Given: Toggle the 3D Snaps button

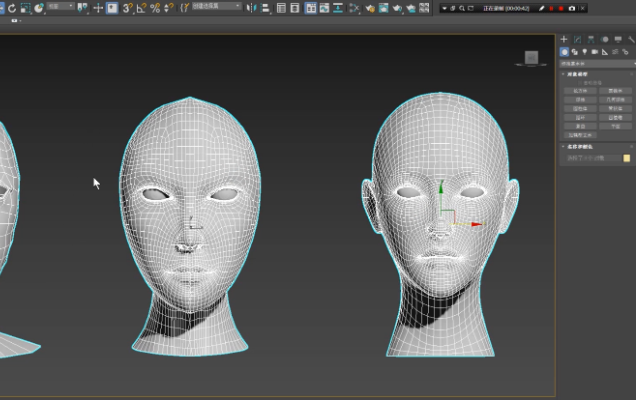Looking at the screenshot, I should (x=127, y=8).
